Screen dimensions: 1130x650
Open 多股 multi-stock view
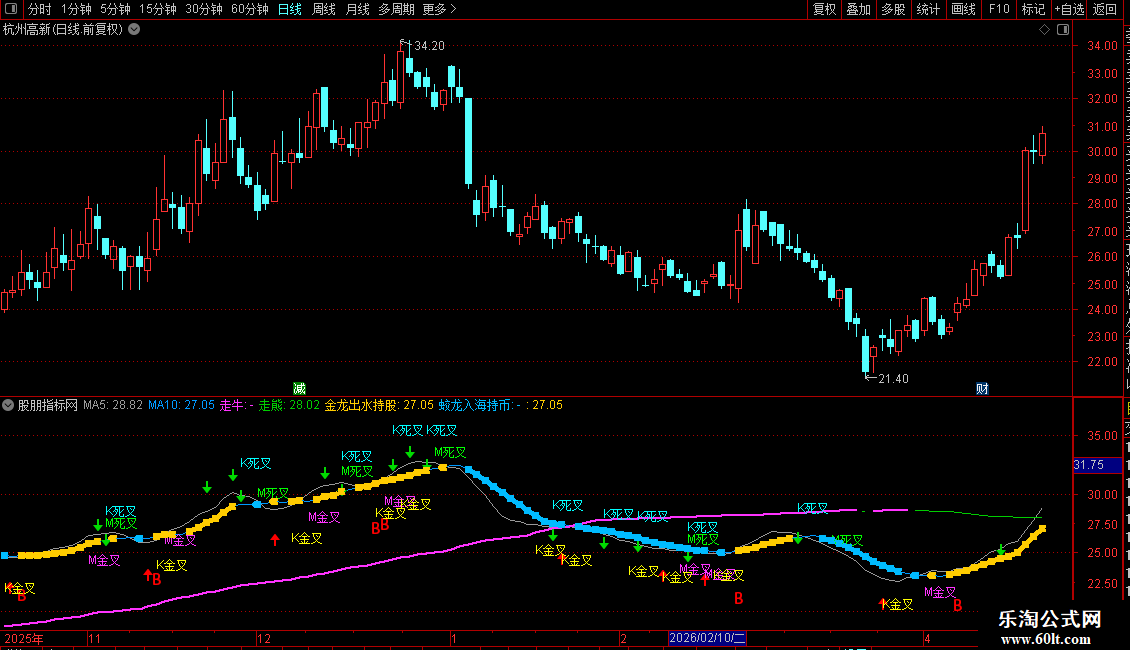(x=894, y=9)
